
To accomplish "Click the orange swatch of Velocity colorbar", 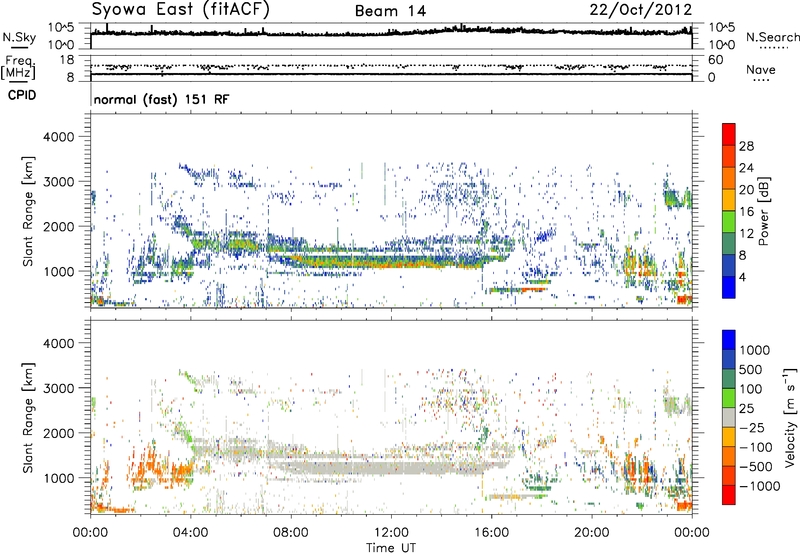I will [x=729, y=457].
